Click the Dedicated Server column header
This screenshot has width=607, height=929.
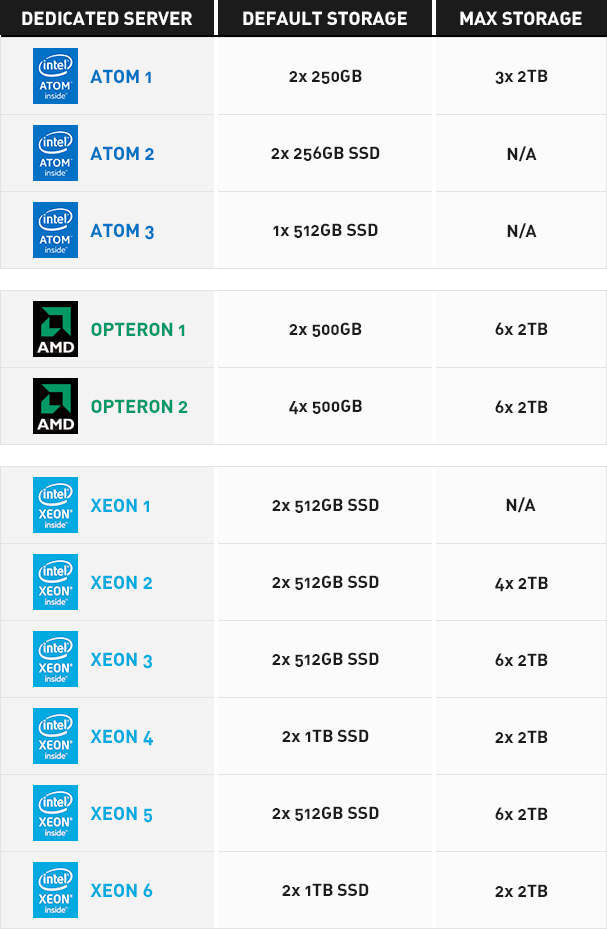107,18
